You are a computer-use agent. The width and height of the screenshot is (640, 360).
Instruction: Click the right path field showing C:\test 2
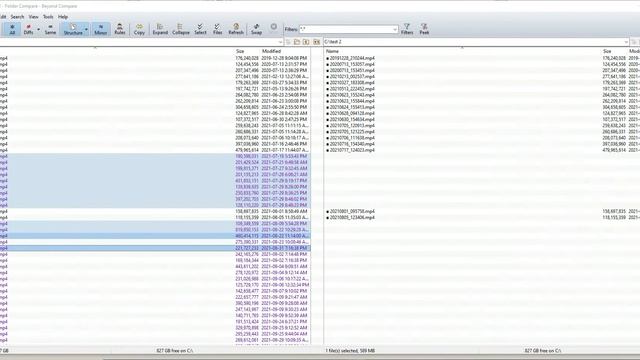click(473, 42)
